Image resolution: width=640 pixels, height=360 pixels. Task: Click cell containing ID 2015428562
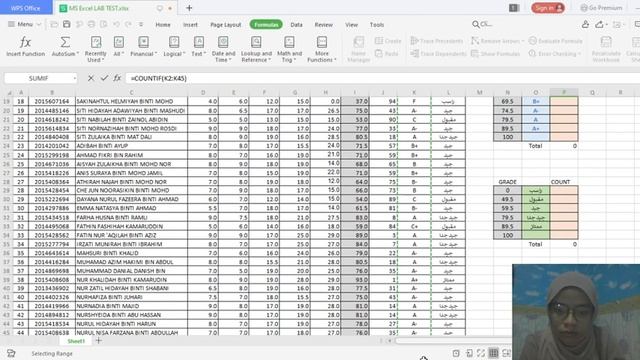(52, 235)
